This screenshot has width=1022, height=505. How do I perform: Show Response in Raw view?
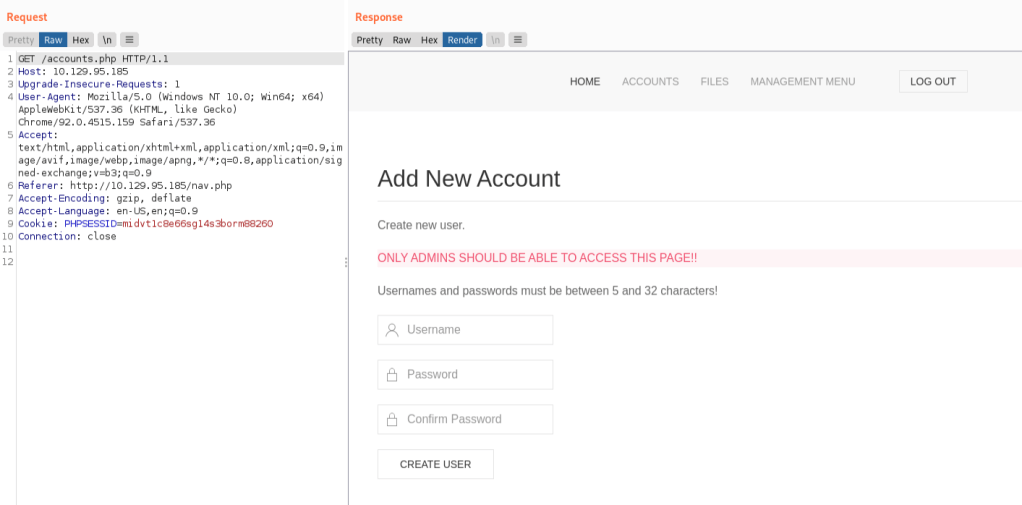(401, 40)
